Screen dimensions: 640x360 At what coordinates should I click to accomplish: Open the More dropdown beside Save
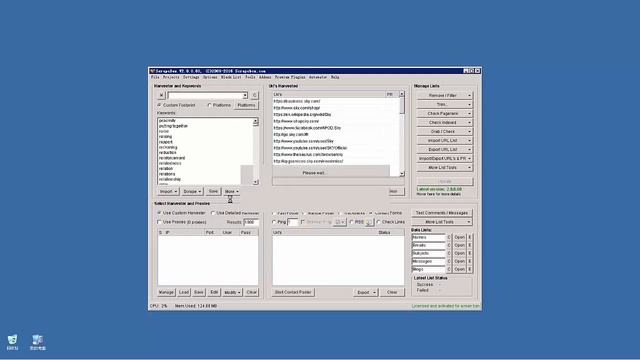point(231,191)
